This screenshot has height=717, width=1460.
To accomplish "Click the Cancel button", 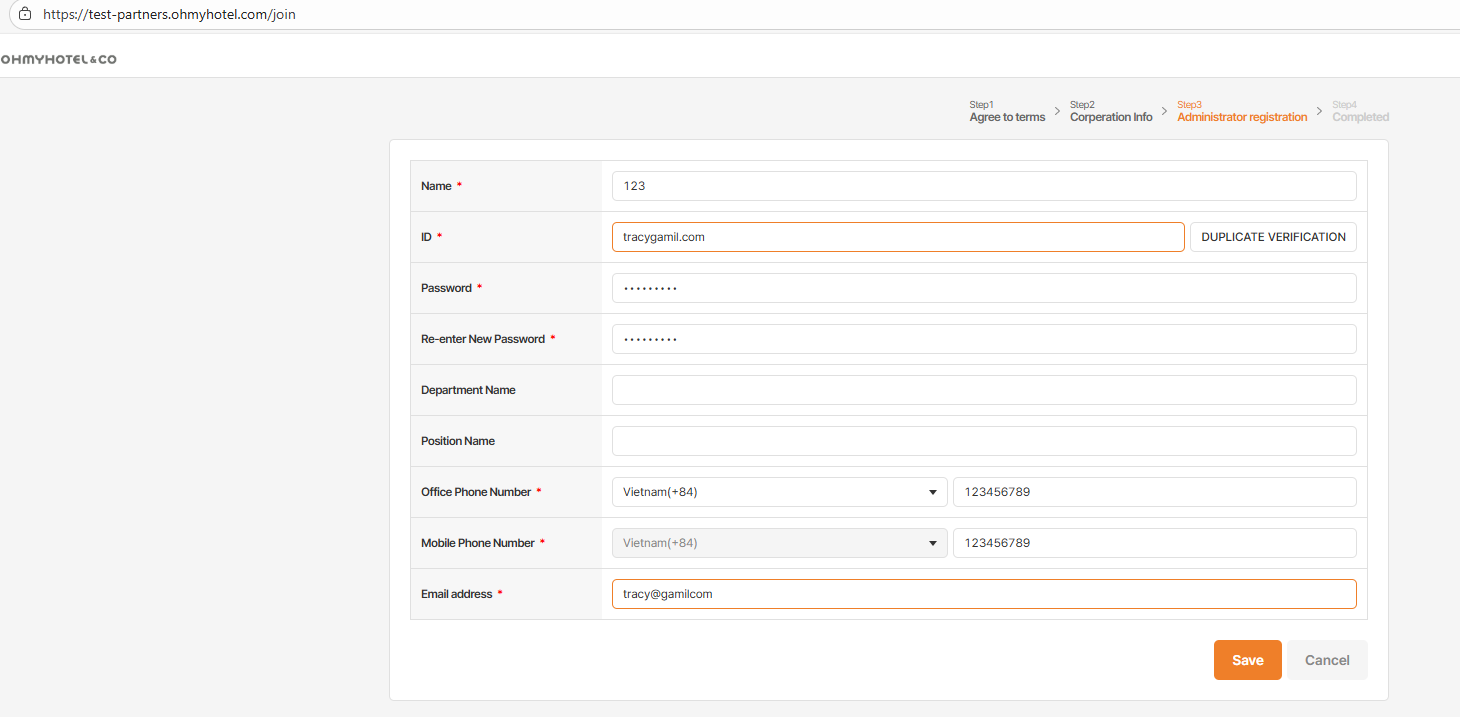I will click(x=1327, y=660).
